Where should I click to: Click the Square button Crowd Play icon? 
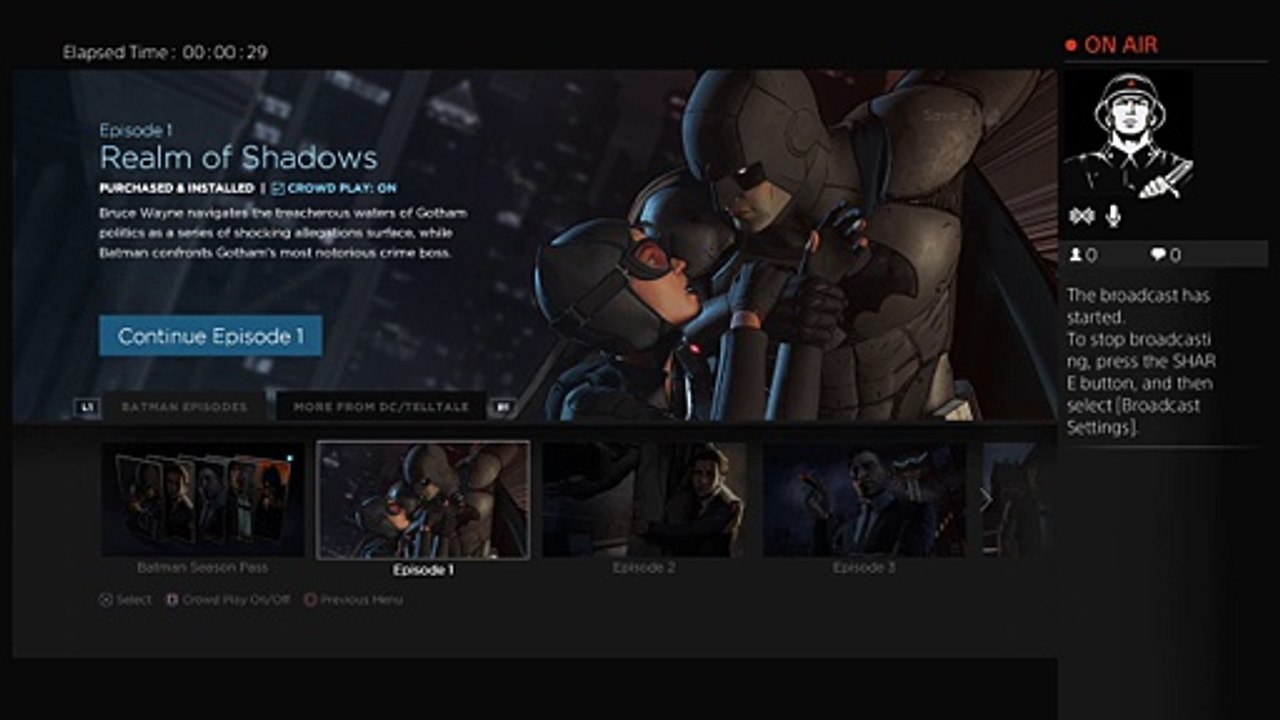(x=172, y=600)
